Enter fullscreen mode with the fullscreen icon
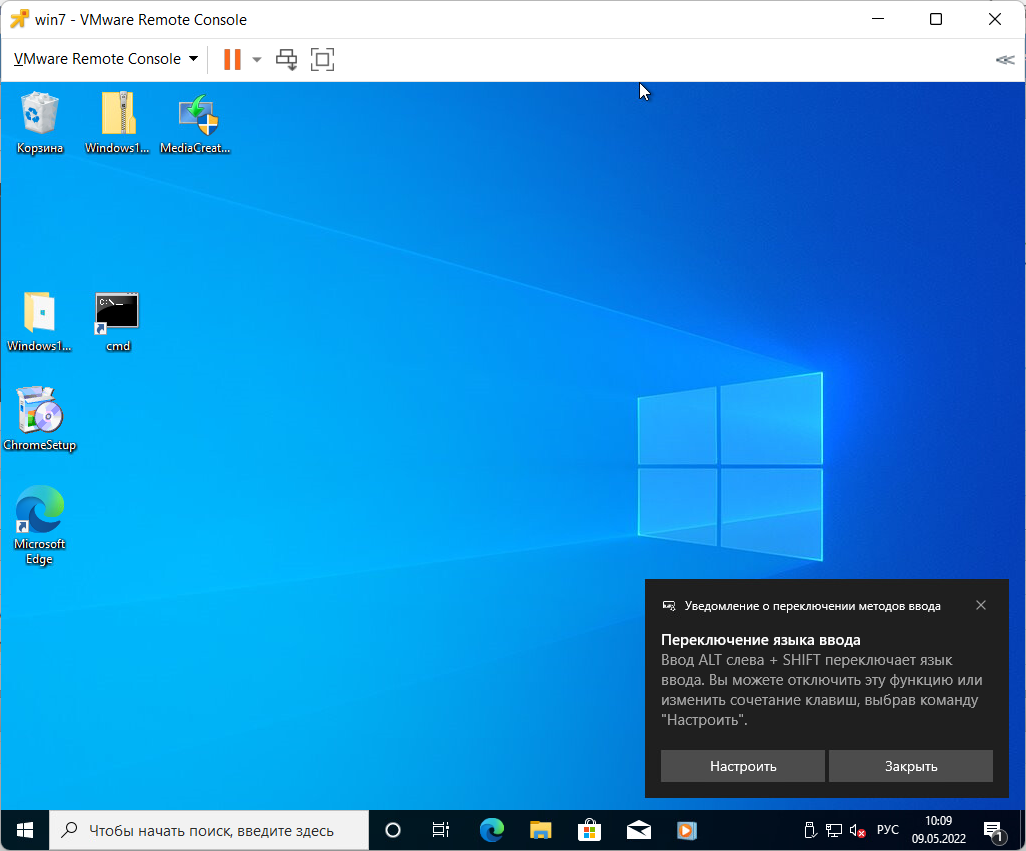This screenshot has width=1026, height=851. (321, 59)
